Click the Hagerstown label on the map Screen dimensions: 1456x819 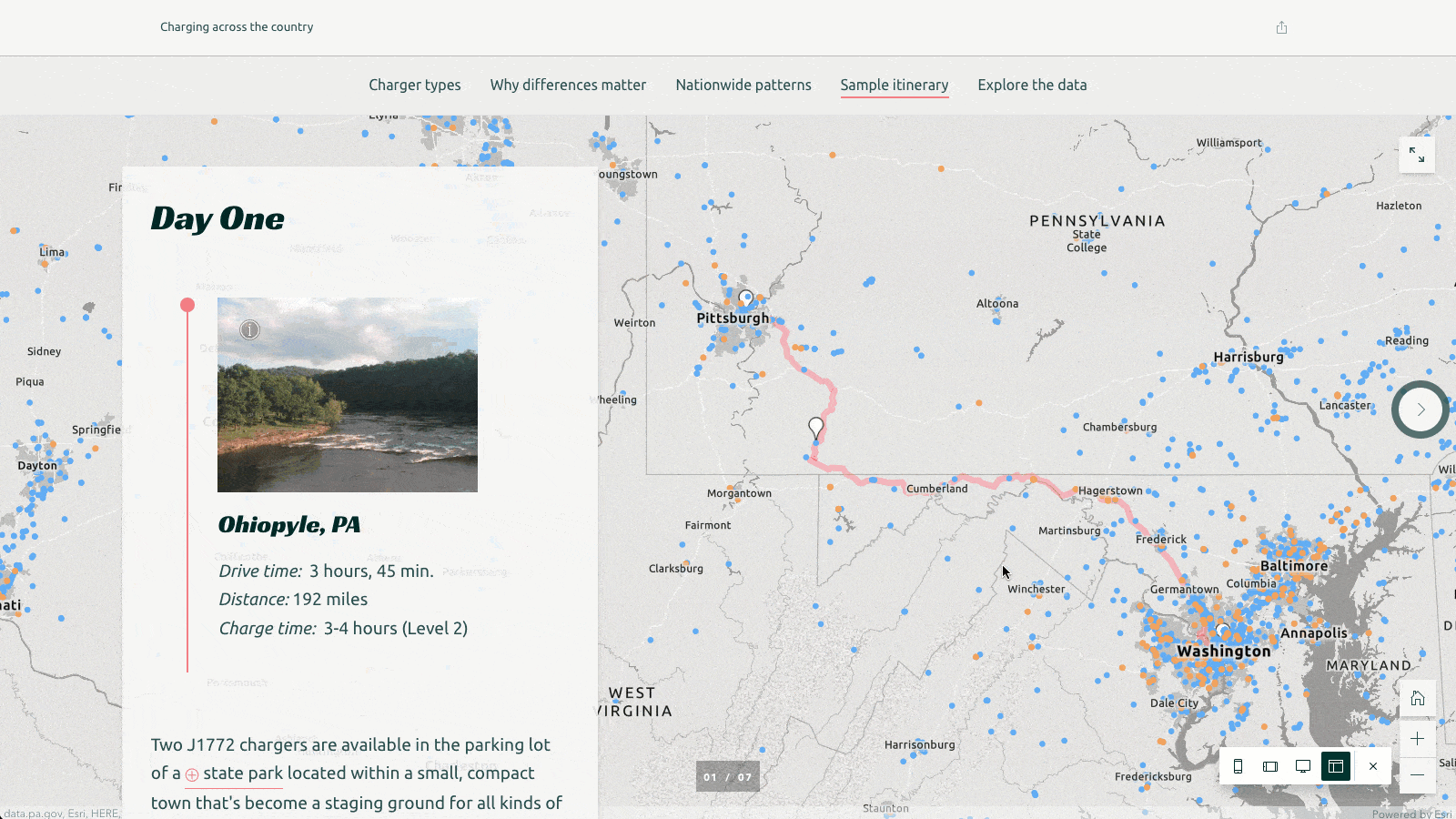[1110, 491]
